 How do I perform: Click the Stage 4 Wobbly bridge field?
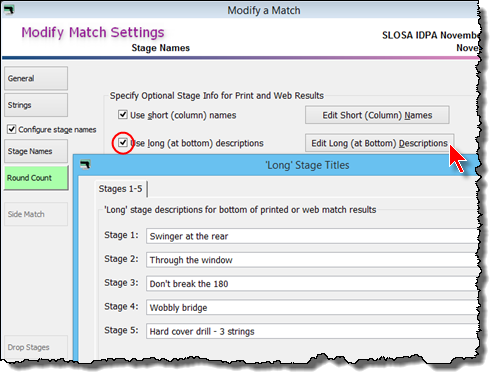(x=312, y=307)
